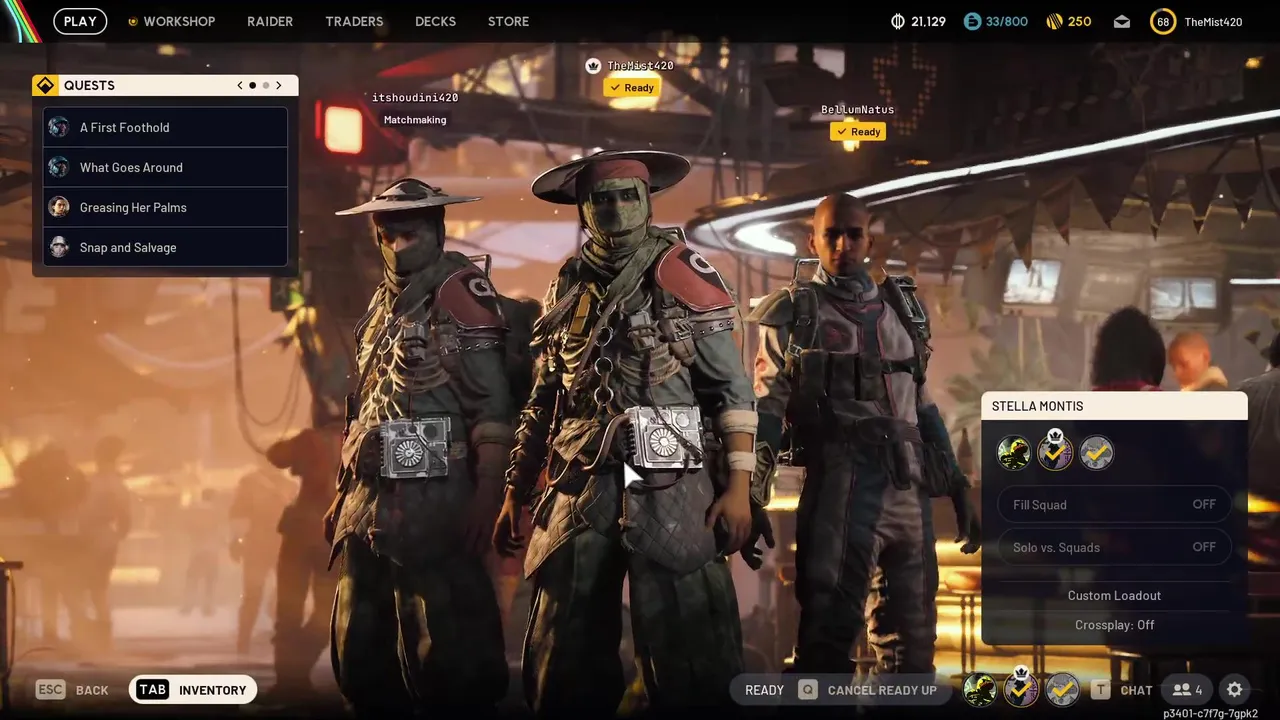
Task: Click the READY status label
Action: (764, 690)
